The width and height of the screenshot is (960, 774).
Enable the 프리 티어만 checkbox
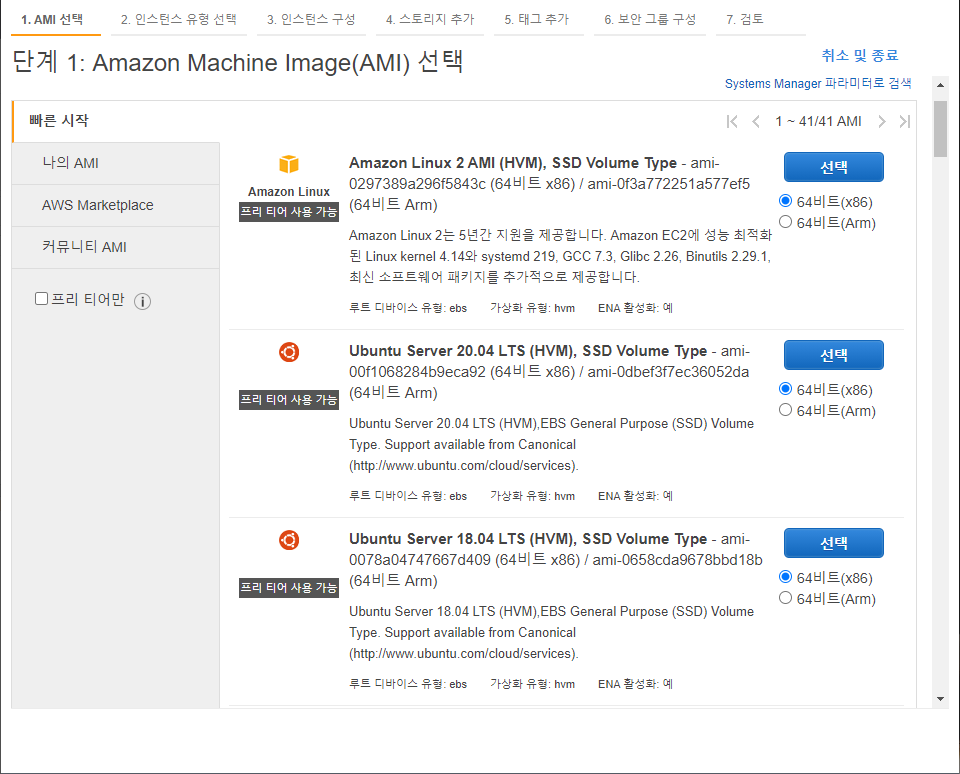(42, 299)
